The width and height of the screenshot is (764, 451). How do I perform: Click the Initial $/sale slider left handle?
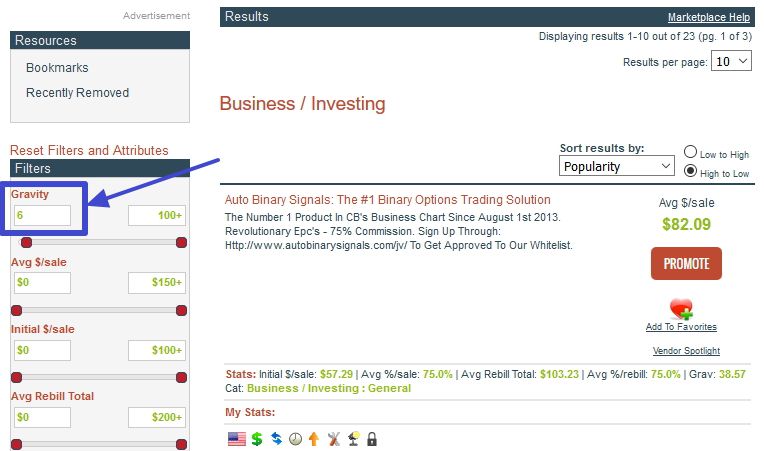17,377
